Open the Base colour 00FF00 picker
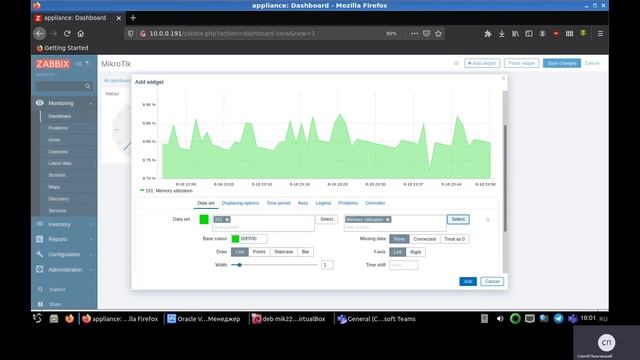The height and width of the screenshot is (360, 640). [236, 239]
